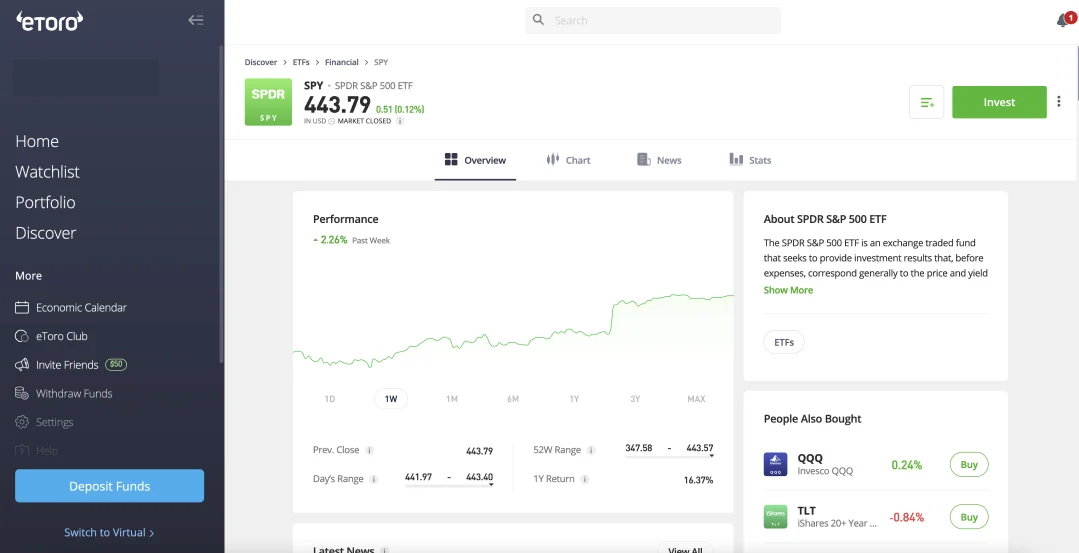Open the Stats tab

[750, 160]
